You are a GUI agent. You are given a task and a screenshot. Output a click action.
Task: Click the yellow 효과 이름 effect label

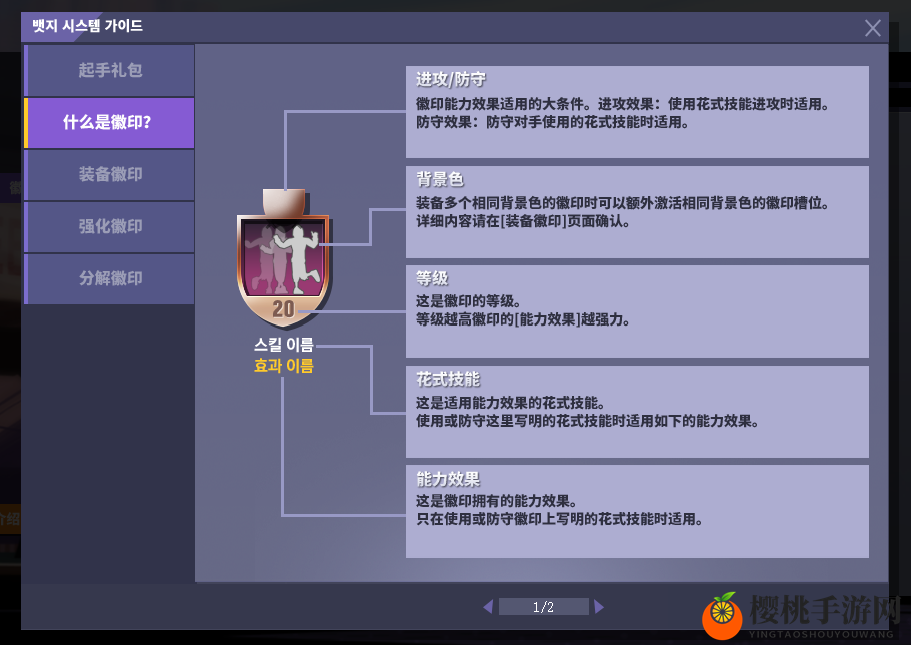click(284, 366)
